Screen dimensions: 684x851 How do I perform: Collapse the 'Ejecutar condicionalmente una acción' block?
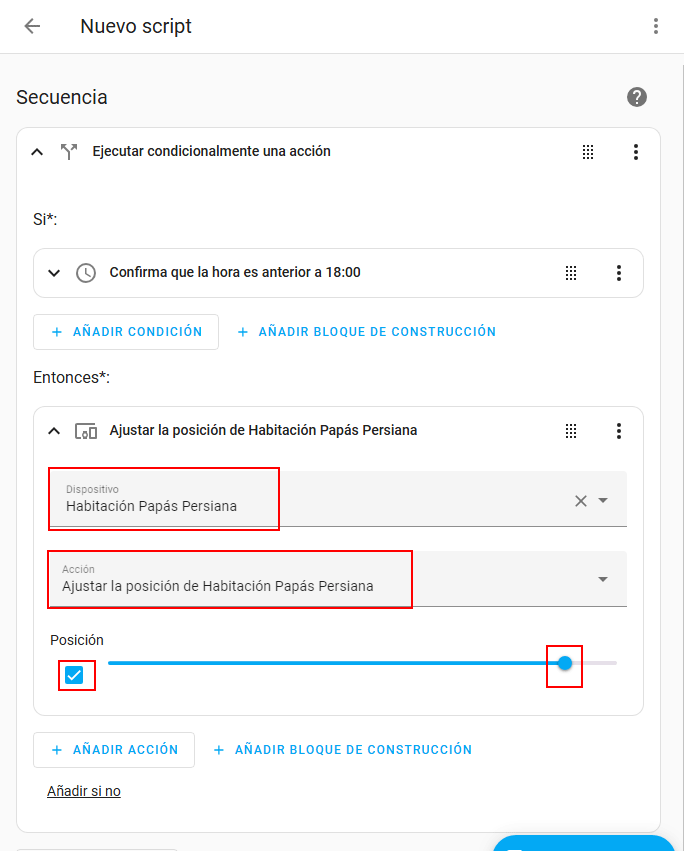point(37,152)
